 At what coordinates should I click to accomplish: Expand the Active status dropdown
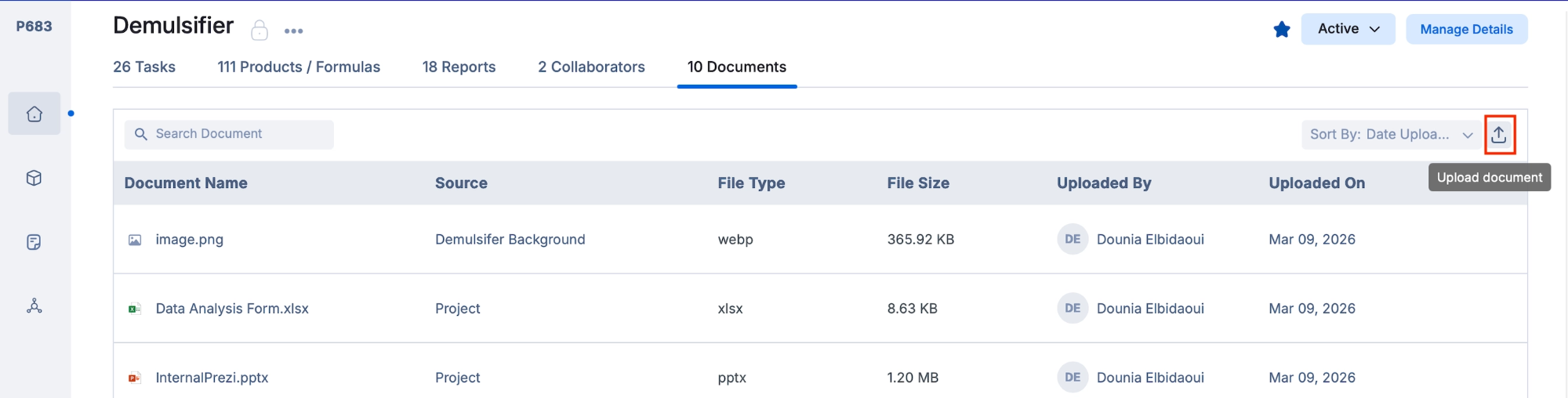(x=1348, y=29)
